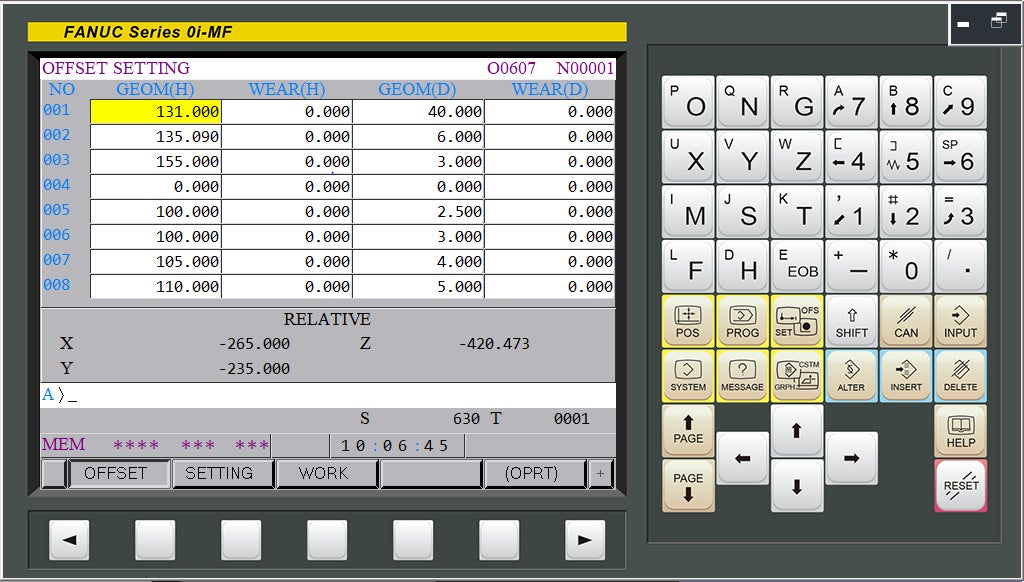This screenshot has width=1024, height=582.
Task: Click the Y / V address key
Action: (743, 157)
